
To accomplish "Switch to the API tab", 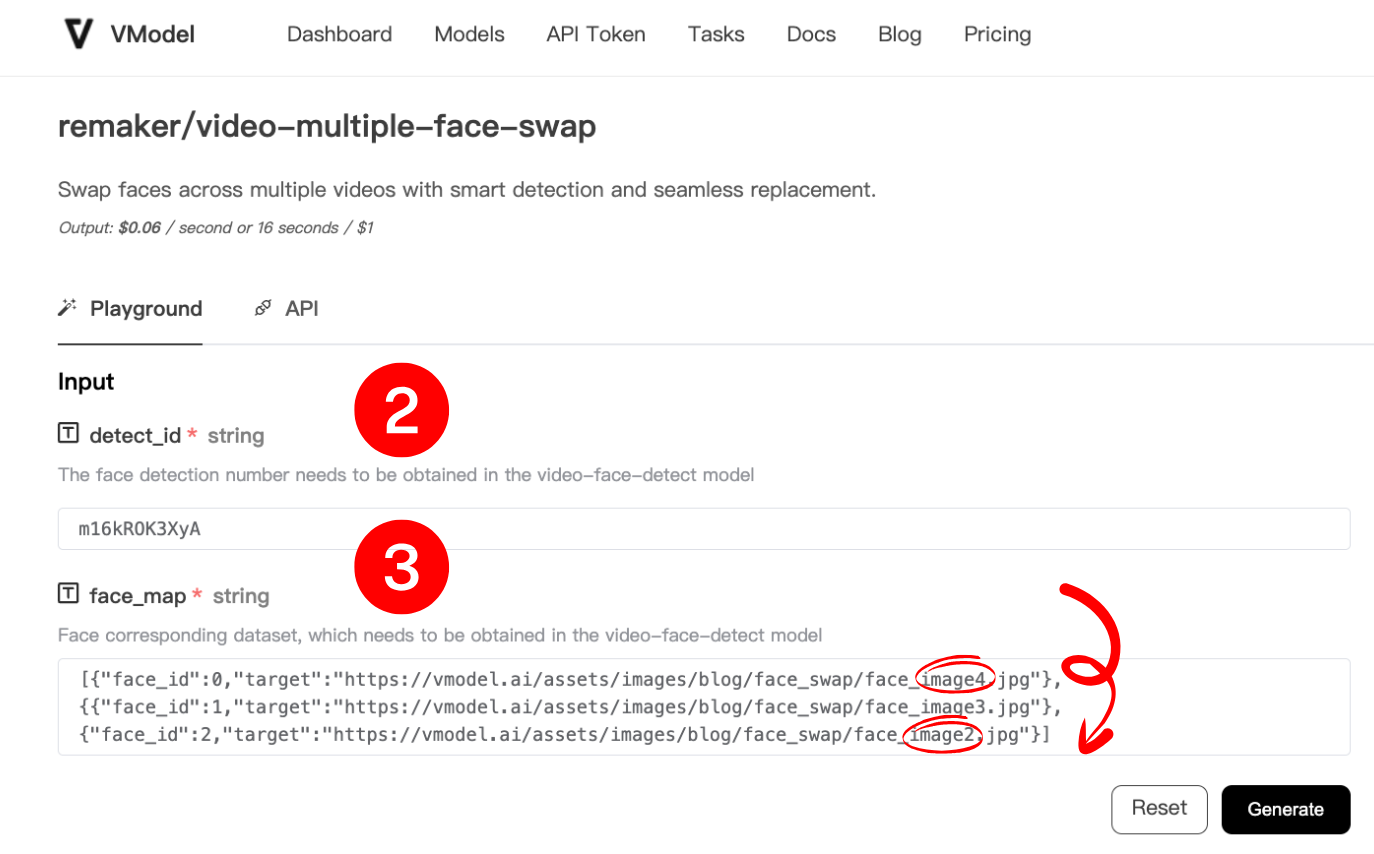I will point(287,309).
